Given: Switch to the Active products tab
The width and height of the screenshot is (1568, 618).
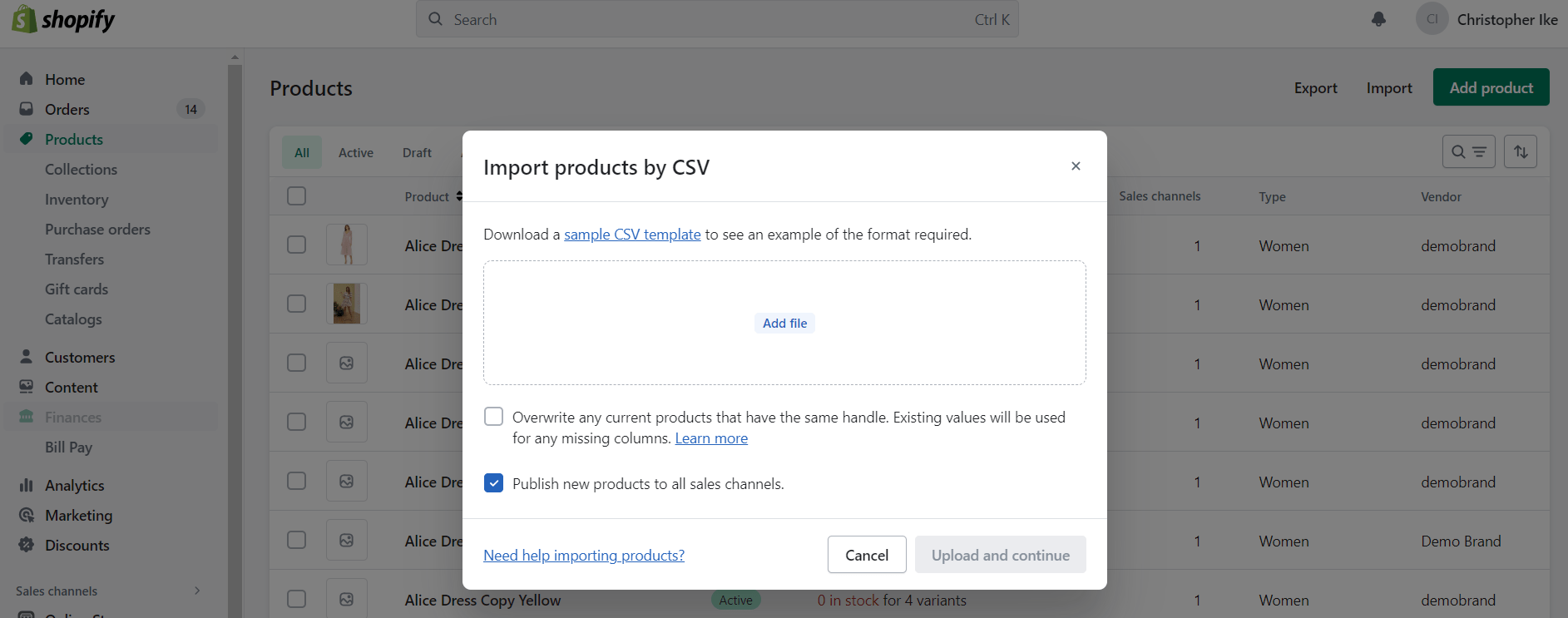Looking at the screenshot, I should (x=355, y=153).
